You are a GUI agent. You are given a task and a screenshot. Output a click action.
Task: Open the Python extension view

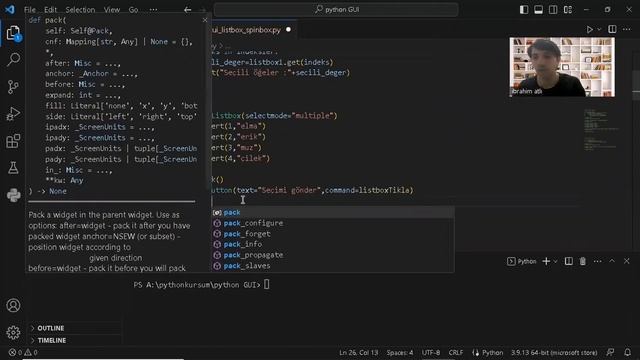pyautogui.click(x=13, y=195)
